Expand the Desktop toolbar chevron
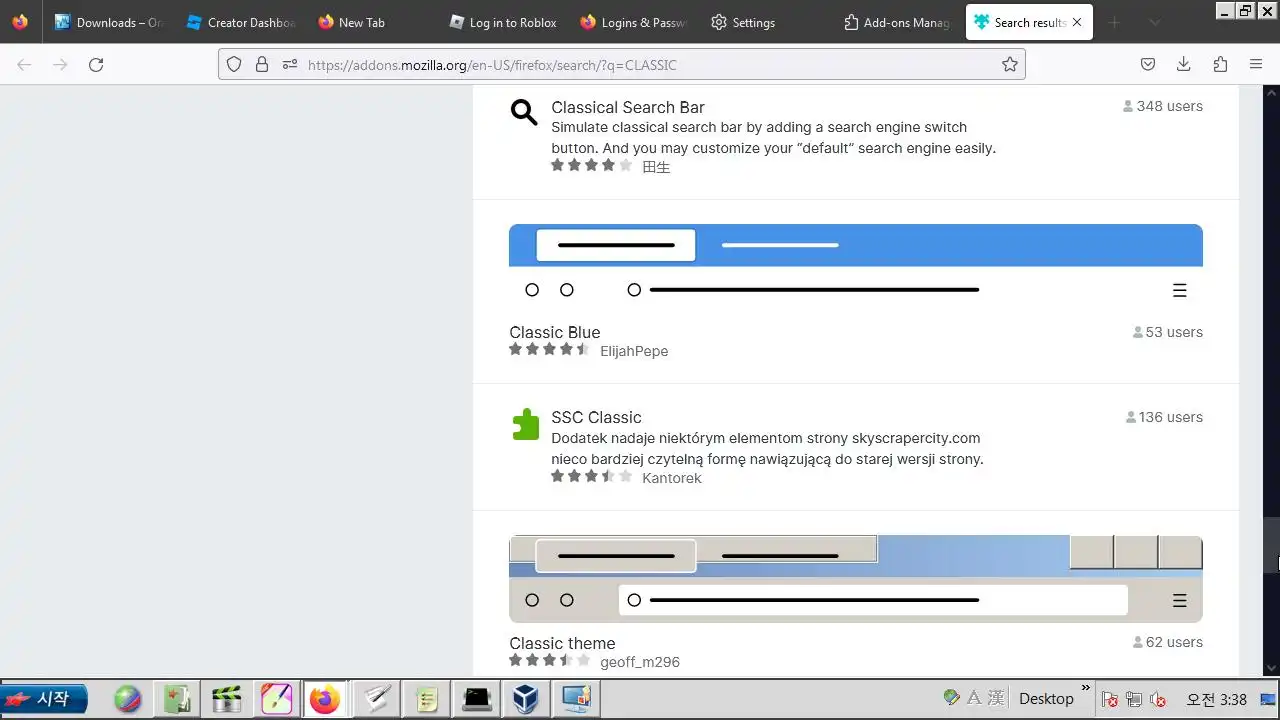The height and width of the screenshot is (720, 1280). pos(1086,688)
